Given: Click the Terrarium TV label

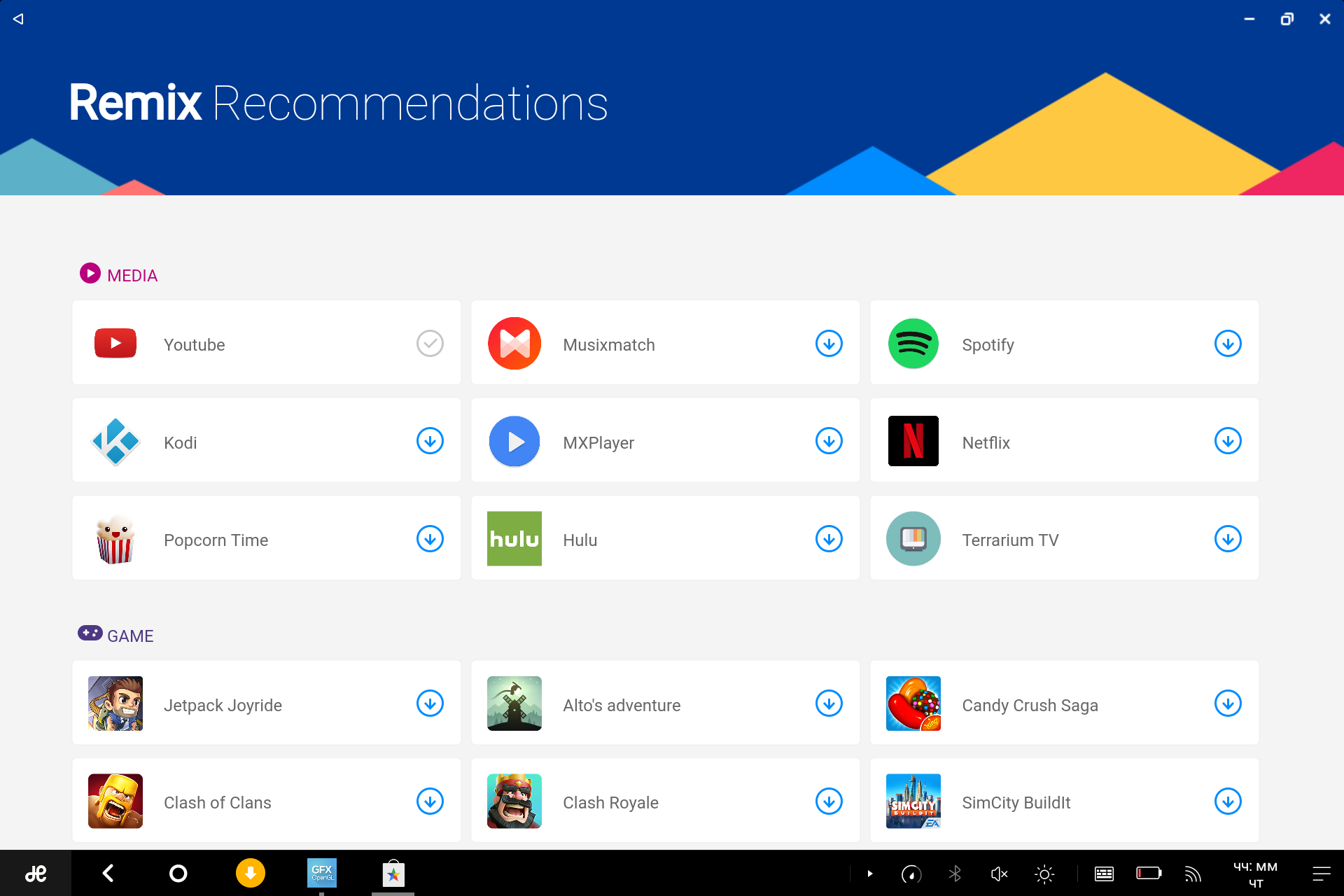Looking at the screenshot, I should coord(1010,540).
